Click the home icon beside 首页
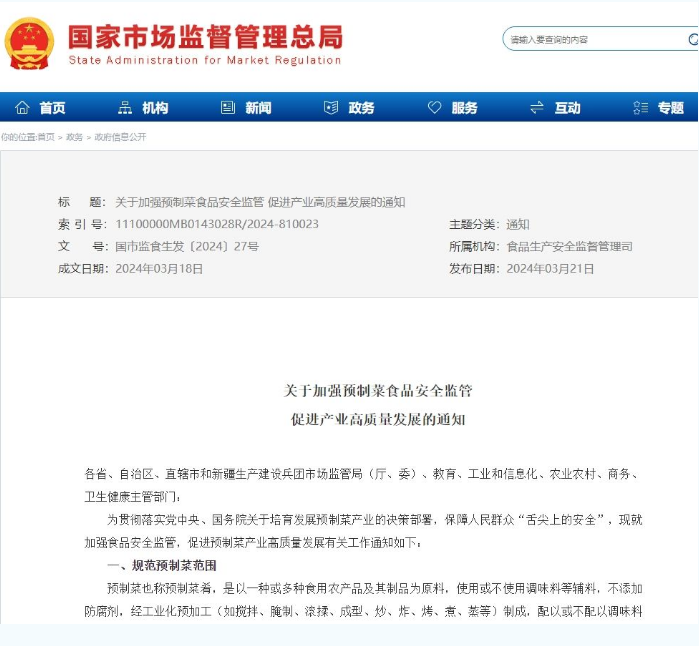The height and width of the screenshot is (646, 699). [22, 108]
